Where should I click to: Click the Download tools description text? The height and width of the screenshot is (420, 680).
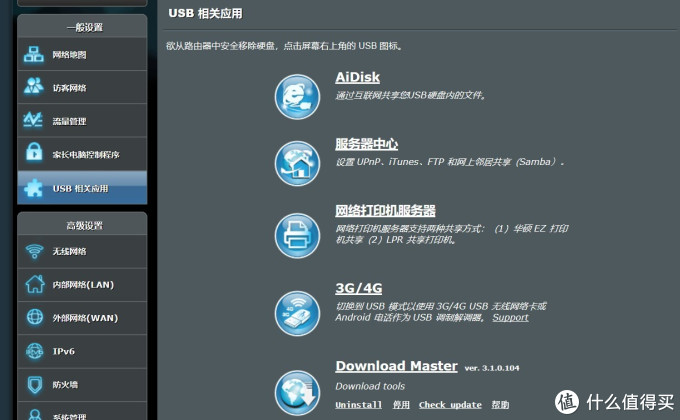pyautogui.click(x=370, y=386)
